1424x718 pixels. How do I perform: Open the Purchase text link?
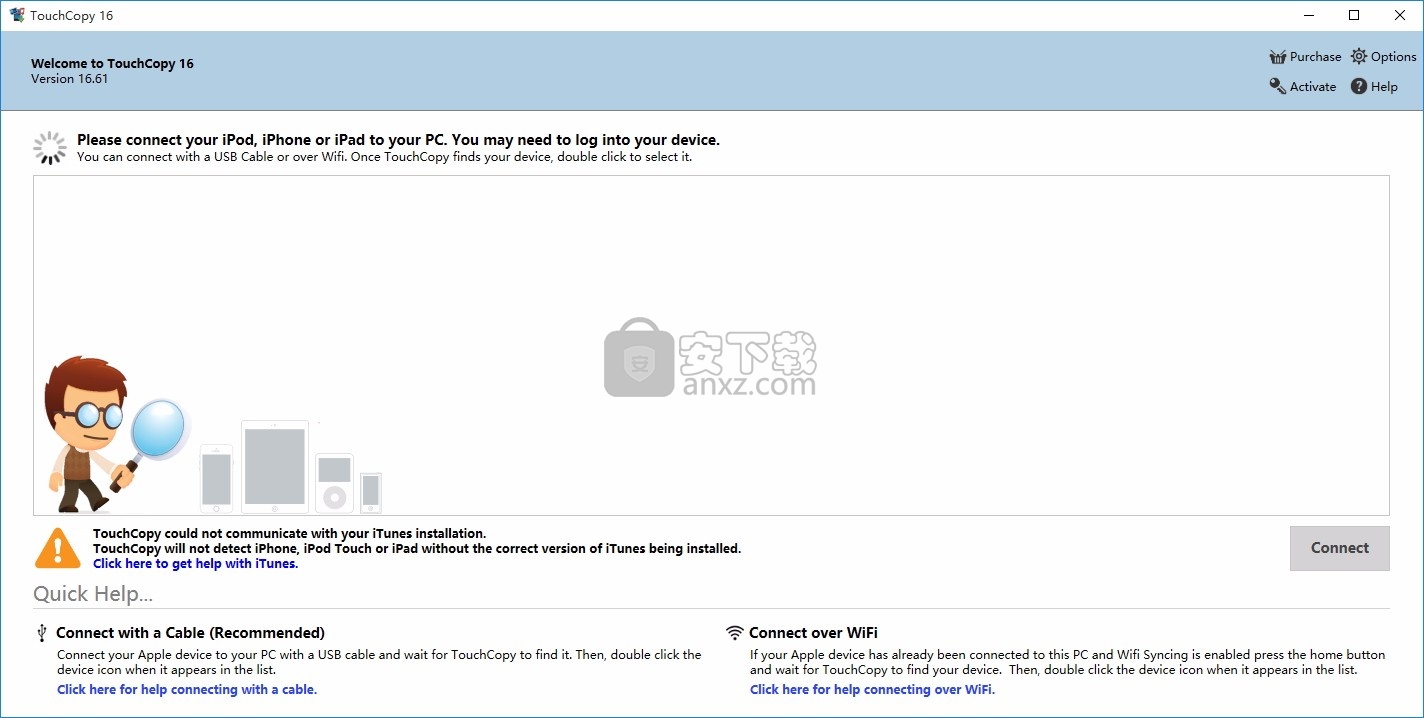1315,57
